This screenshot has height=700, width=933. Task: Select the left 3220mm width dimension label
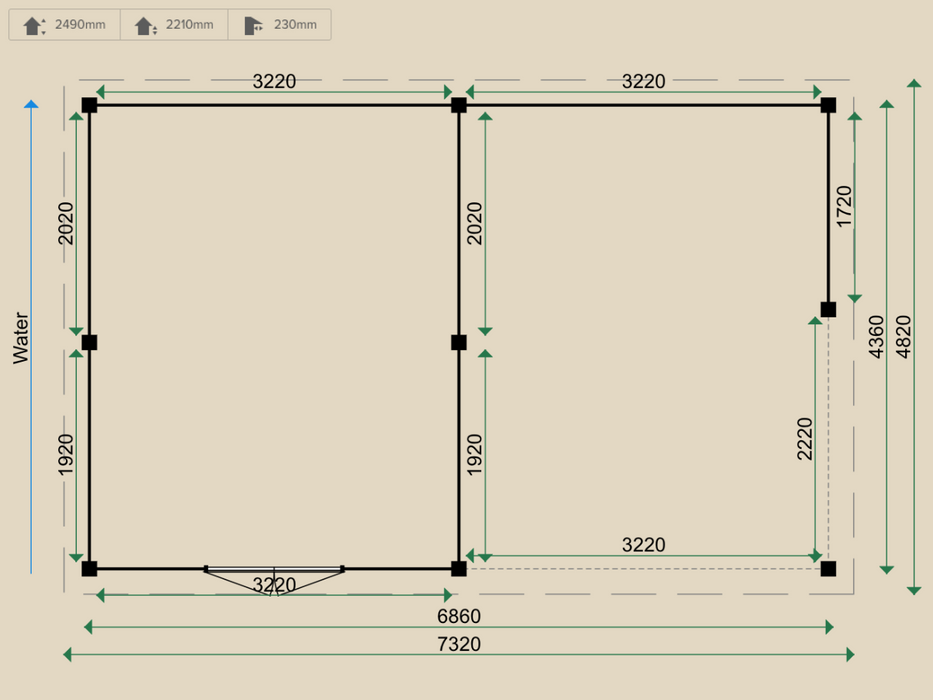pyautogui.click(x=273, y=81)
